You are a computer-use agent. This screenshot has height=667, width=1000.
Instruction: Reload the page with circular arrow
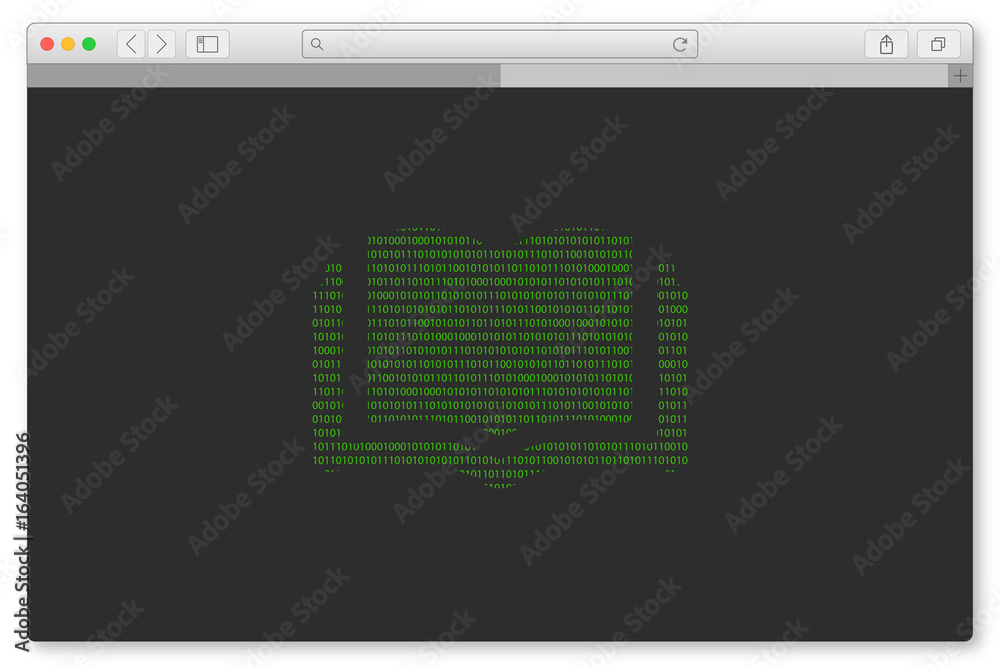click(x=680, y=44)
